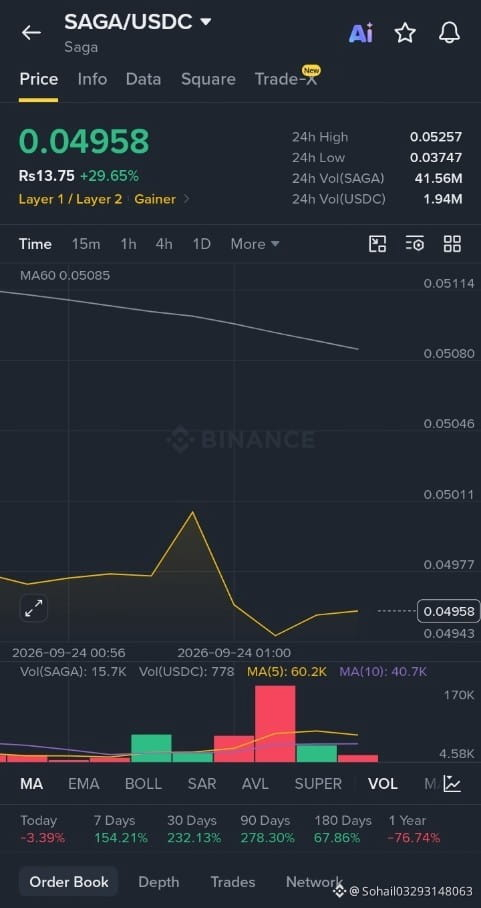This screenshot has height=908, width=481.
Task: Switch to the Info tab
Action: point(92,79)
